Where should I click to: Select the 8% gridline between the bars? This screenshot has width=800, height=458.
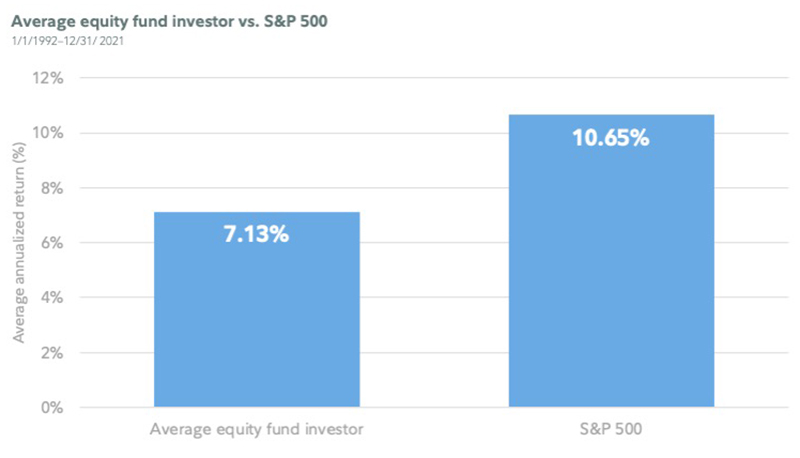(x=433, y=188)
